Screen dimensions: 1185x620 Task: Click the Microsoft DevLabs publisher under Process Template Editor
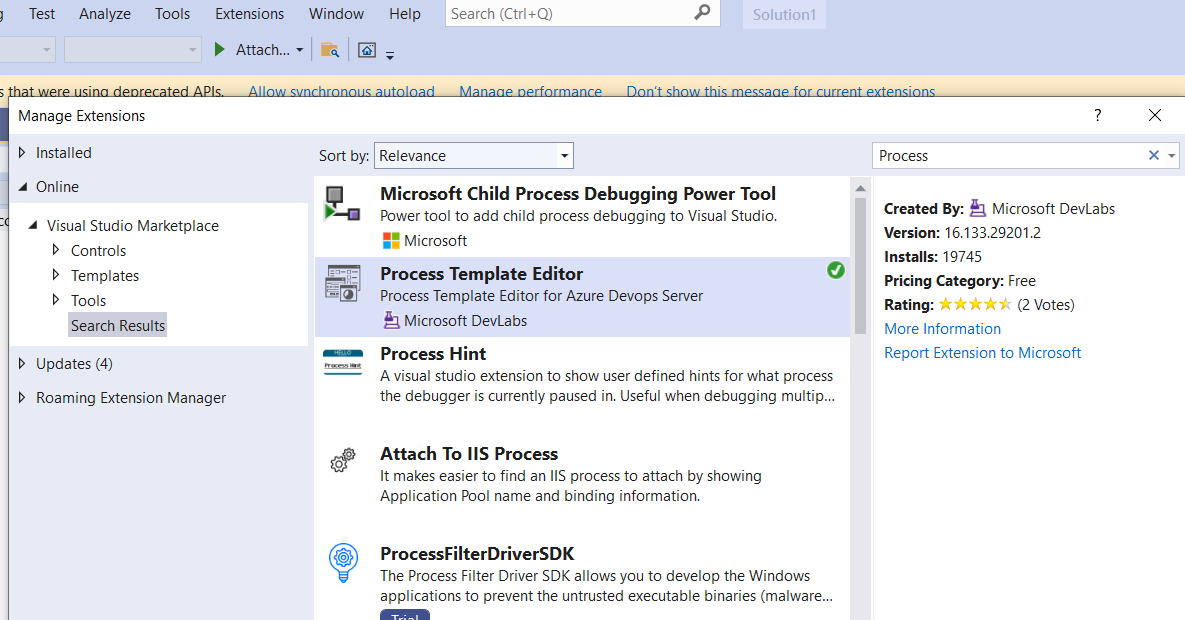point(466,321)
